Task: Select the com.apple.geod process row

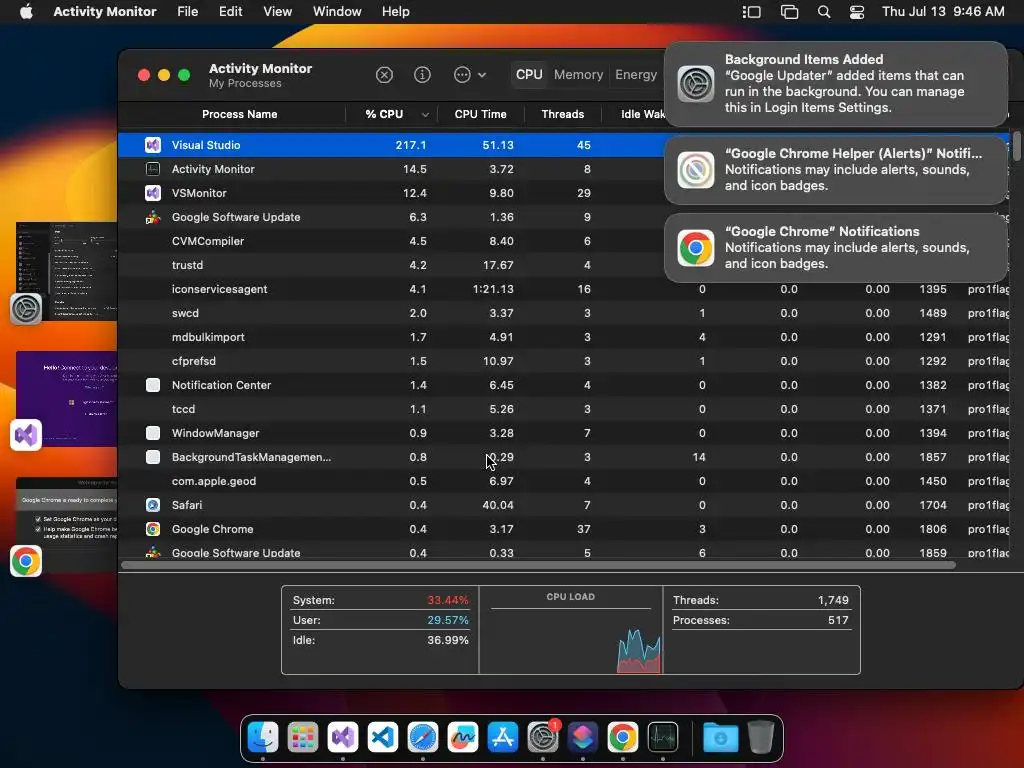Action: coord(564,481)
